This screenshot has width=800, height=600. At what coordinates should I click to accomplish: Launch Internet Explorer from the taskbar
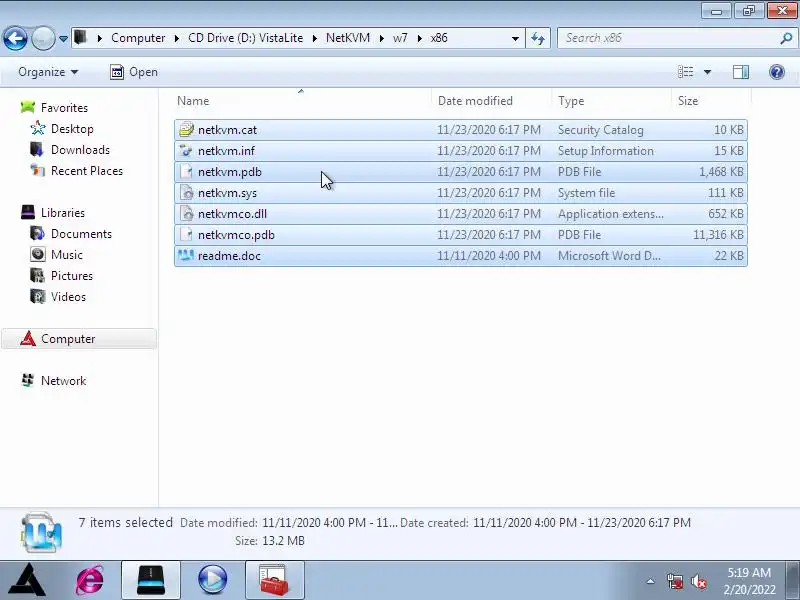coord(90,580)
